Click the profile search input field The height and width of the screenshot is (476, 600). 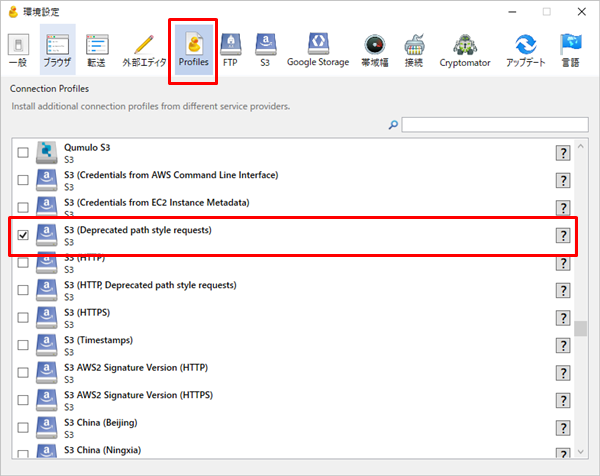(x=494, y=124)
